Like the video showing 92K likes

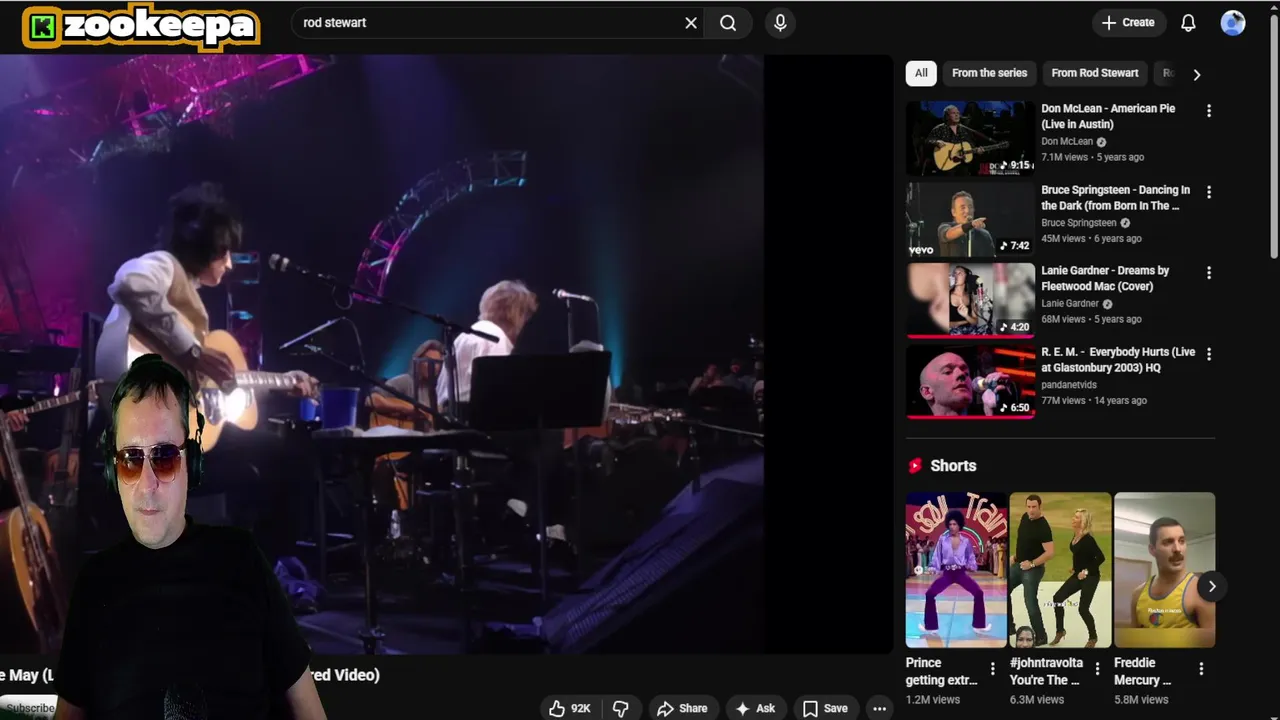(570, 708)
